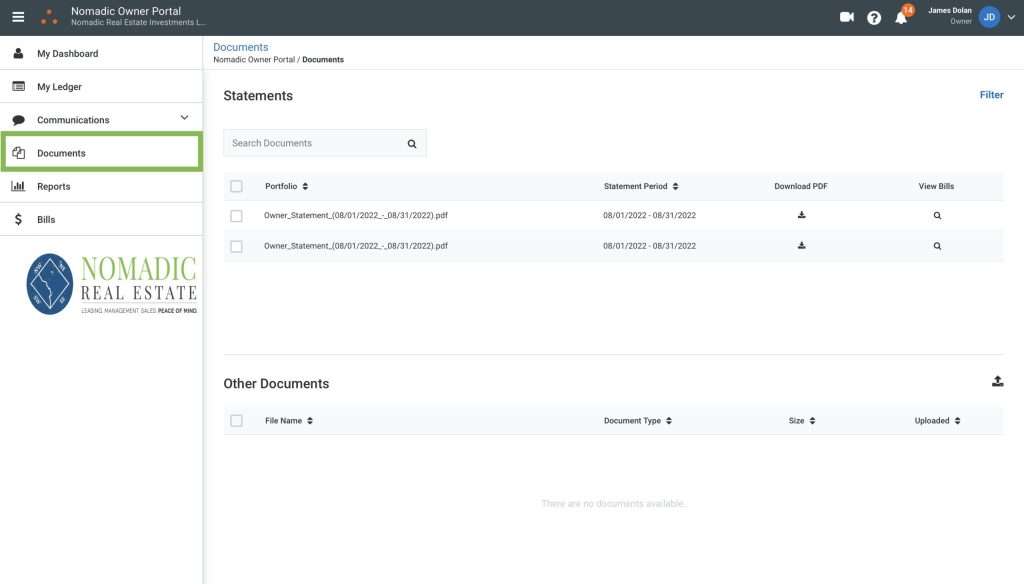The width and height of the screenshot is (1024, 584).
Task: Open the help question mark icon
Action: tap(874, 18)
